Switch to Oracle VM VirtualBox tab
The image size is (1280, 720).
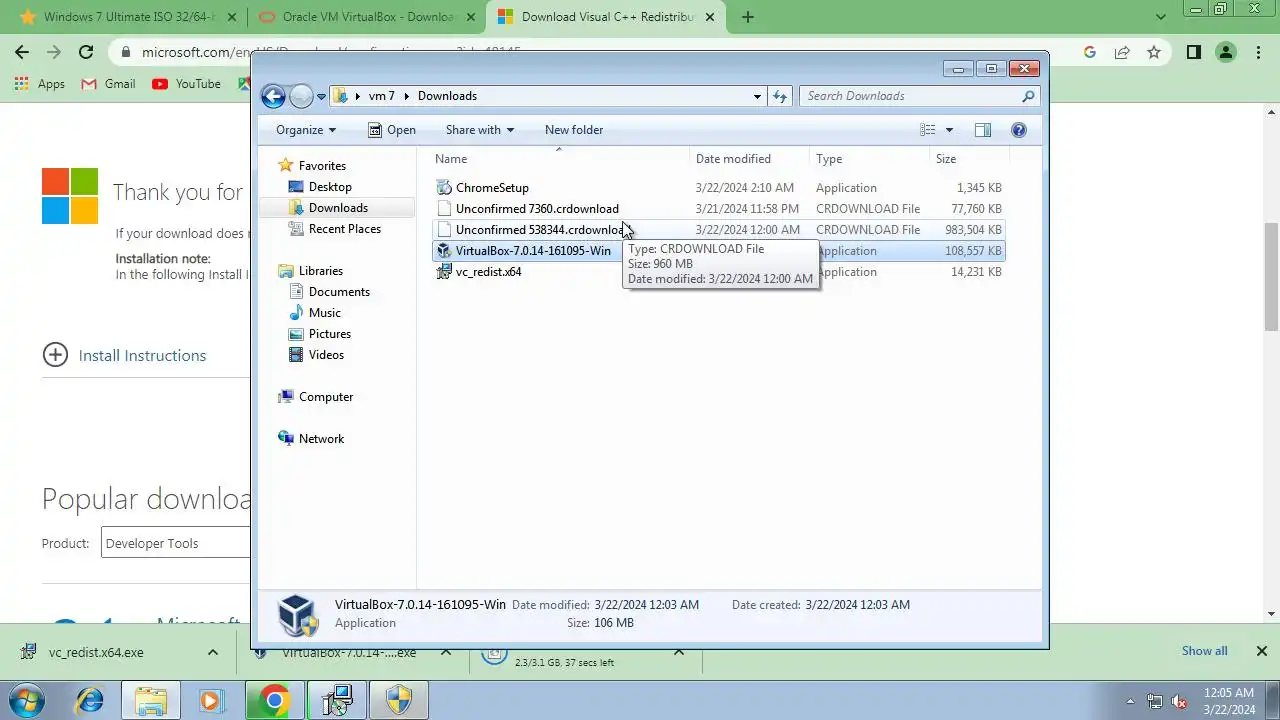click(x=367, y=17)
